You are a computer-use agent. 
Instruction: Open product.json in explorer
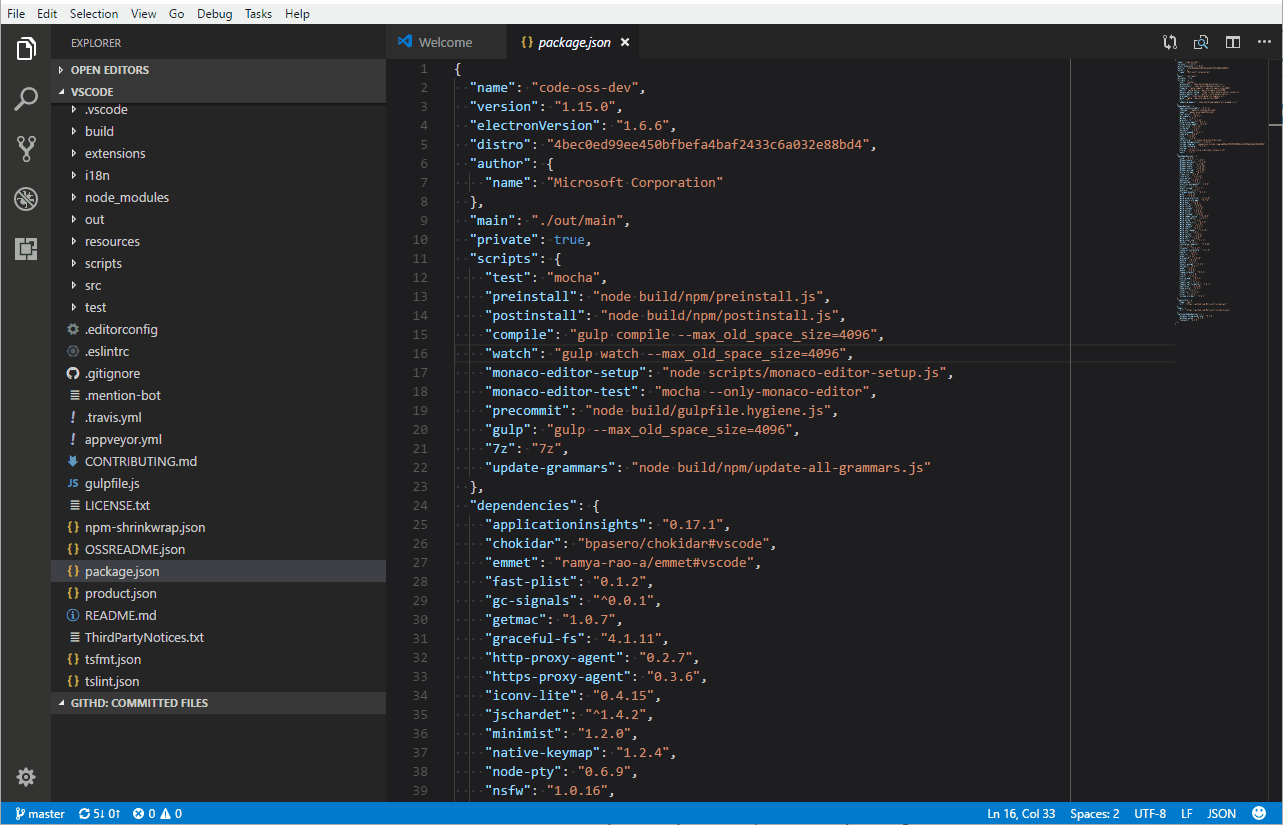(218, 593)
